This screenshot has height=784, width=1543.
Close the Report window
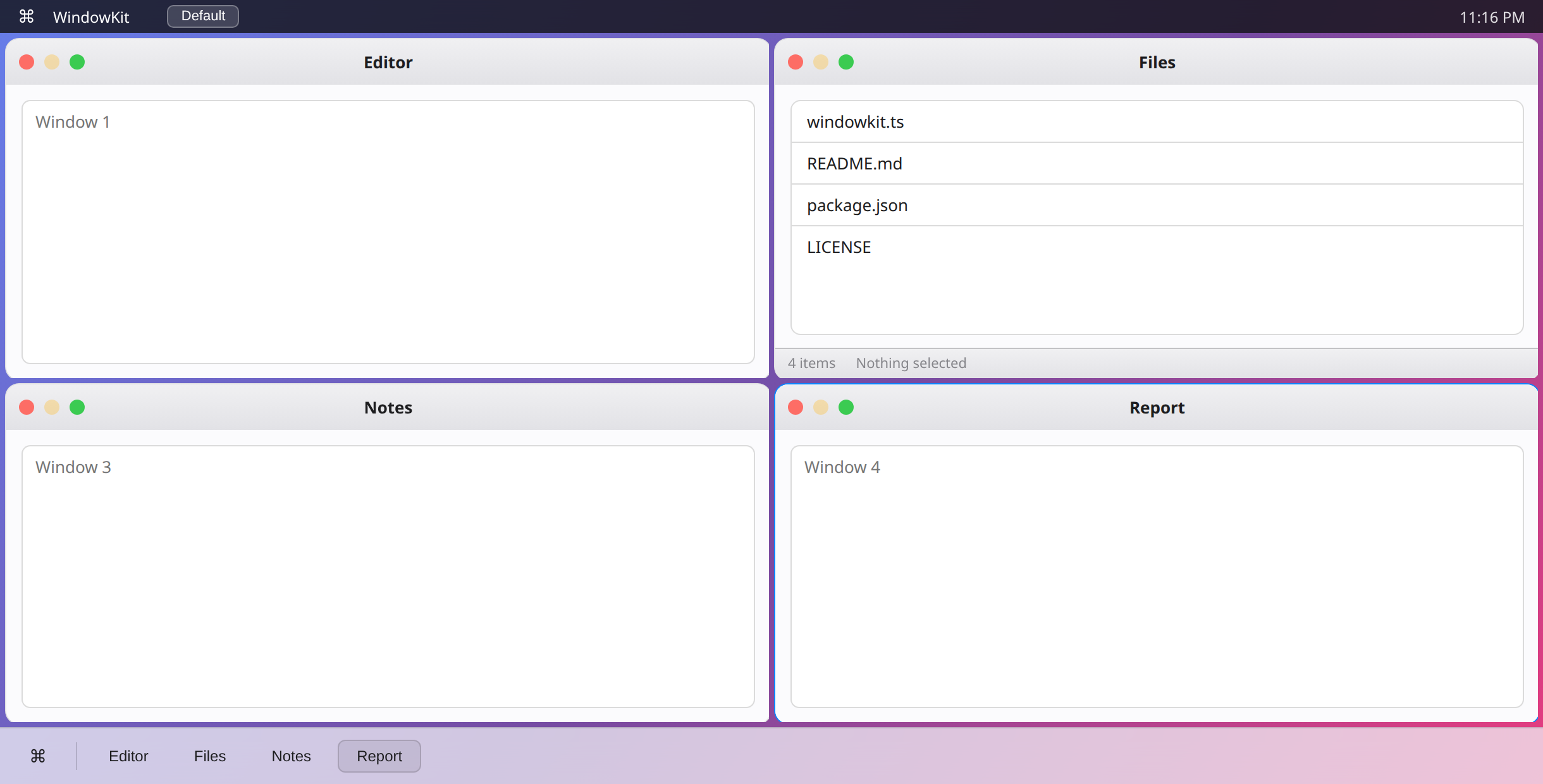coord(796,407)
